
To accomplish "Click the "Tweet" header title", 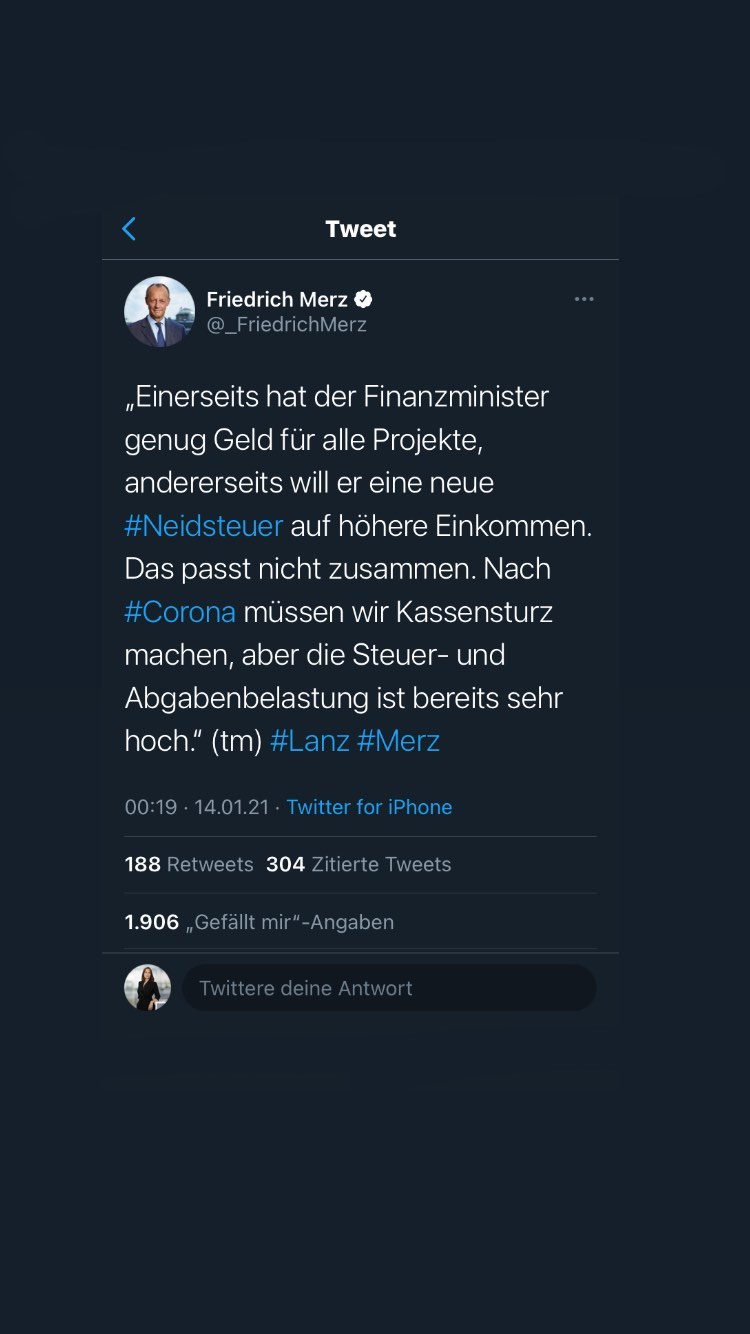I will 361,229.
